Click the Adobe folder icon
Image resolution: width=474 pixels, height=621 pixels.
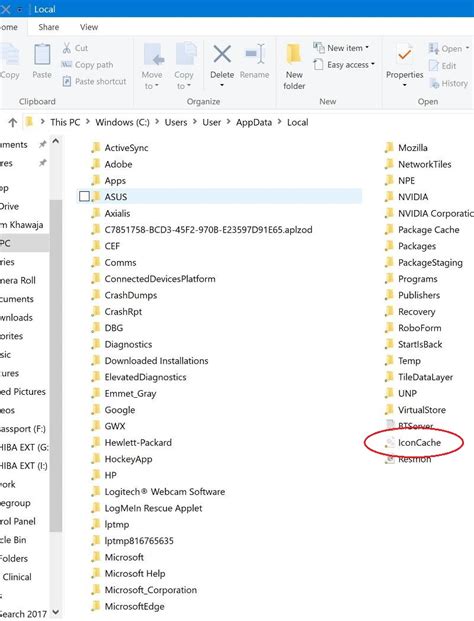tap(95, 164)
